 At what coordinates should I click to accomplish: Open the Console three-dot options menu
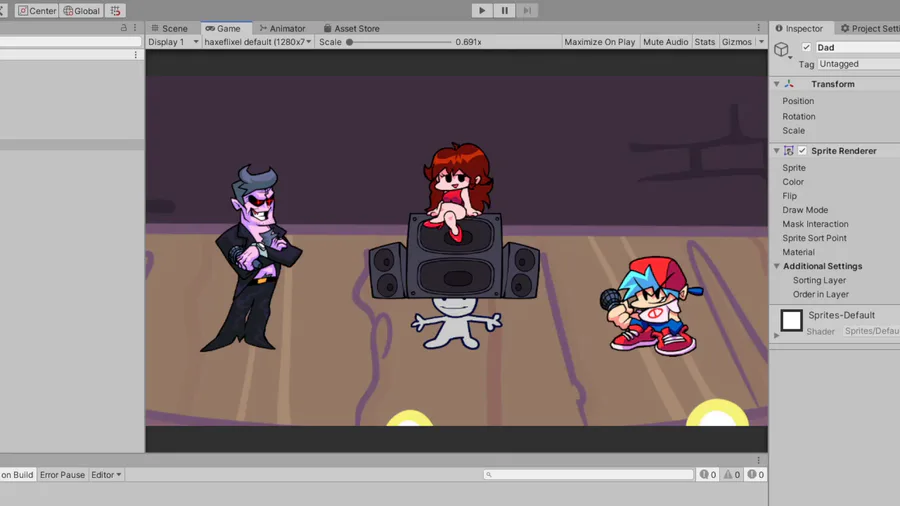(758, 460)
